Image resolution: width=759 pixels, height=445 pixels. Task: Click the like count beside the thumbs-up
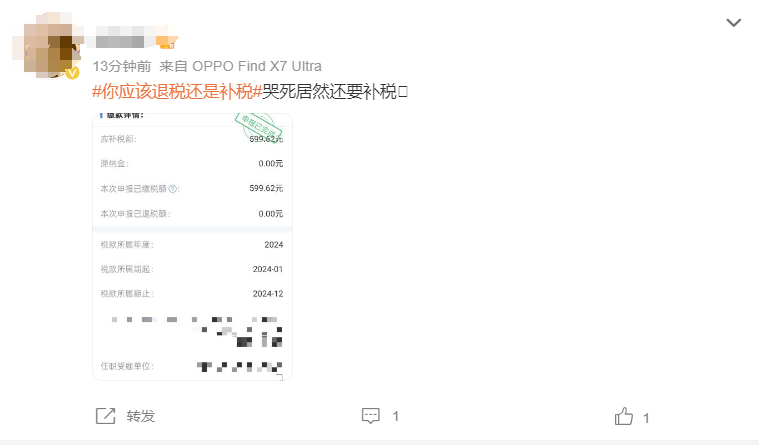point(646,418)
